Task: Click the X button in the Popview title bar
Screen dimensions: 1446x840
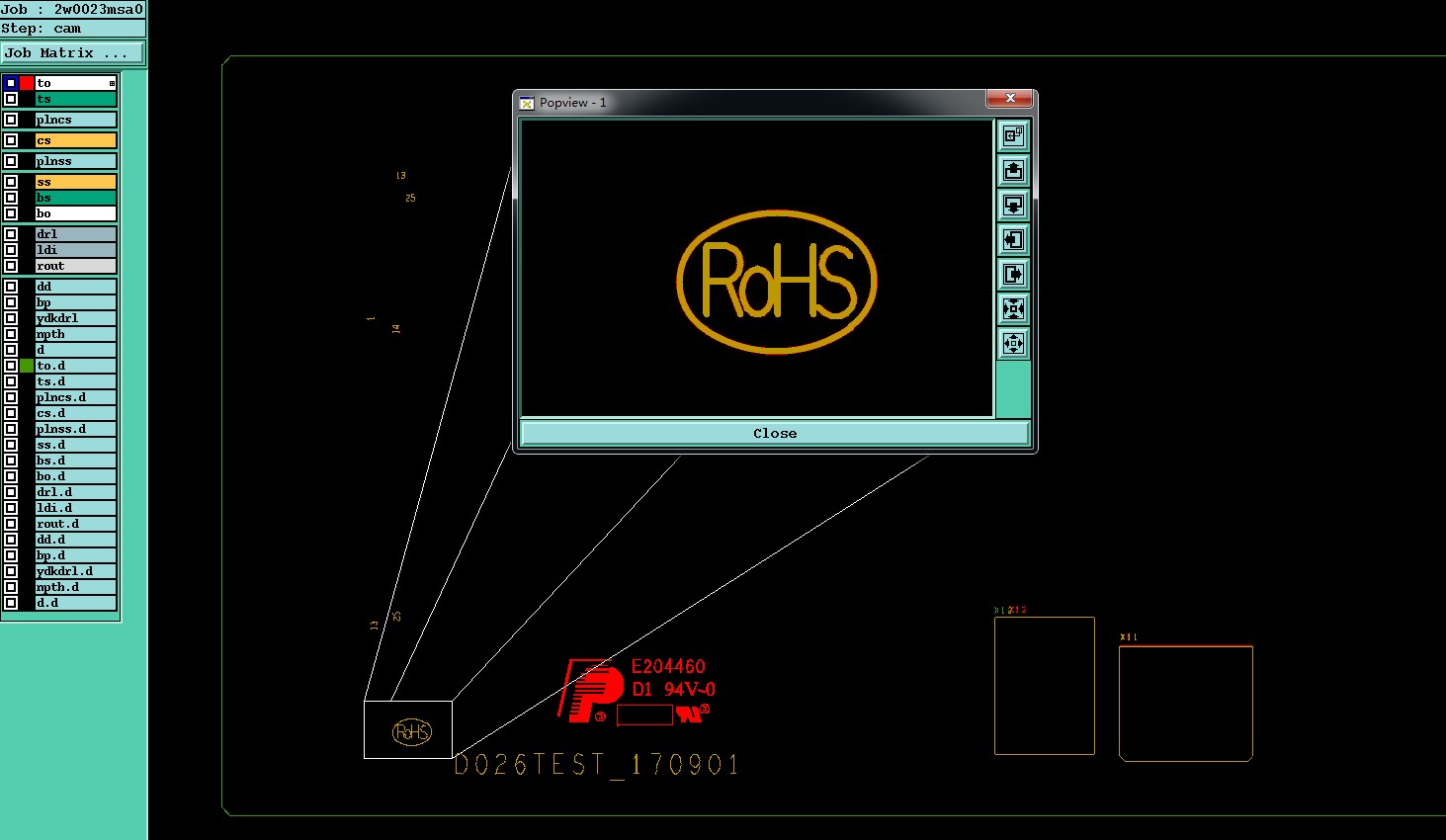Action: [1010, 98]
